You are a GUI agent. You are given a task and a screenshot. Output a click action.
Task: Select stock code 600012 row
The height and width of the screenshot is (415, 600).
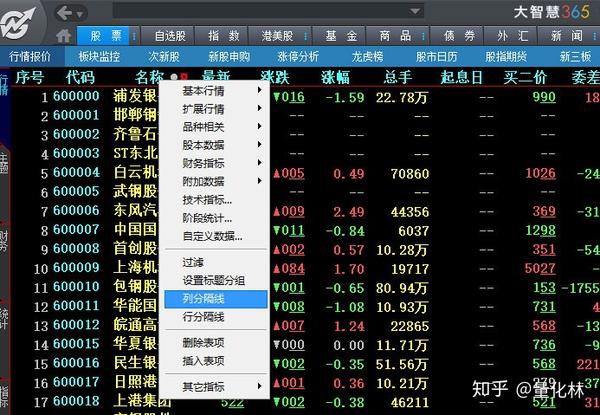[76, 325]
